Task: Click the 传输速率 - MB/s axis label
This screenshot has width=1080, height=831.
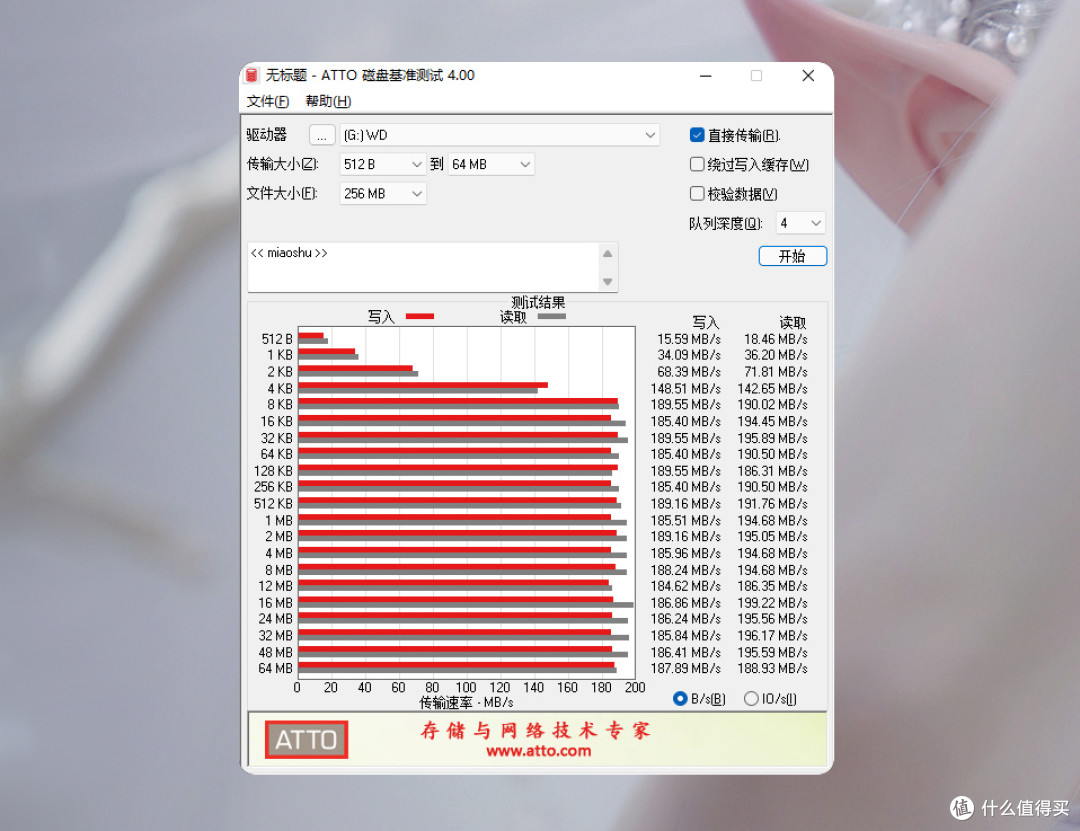Action: pos(466,702)
